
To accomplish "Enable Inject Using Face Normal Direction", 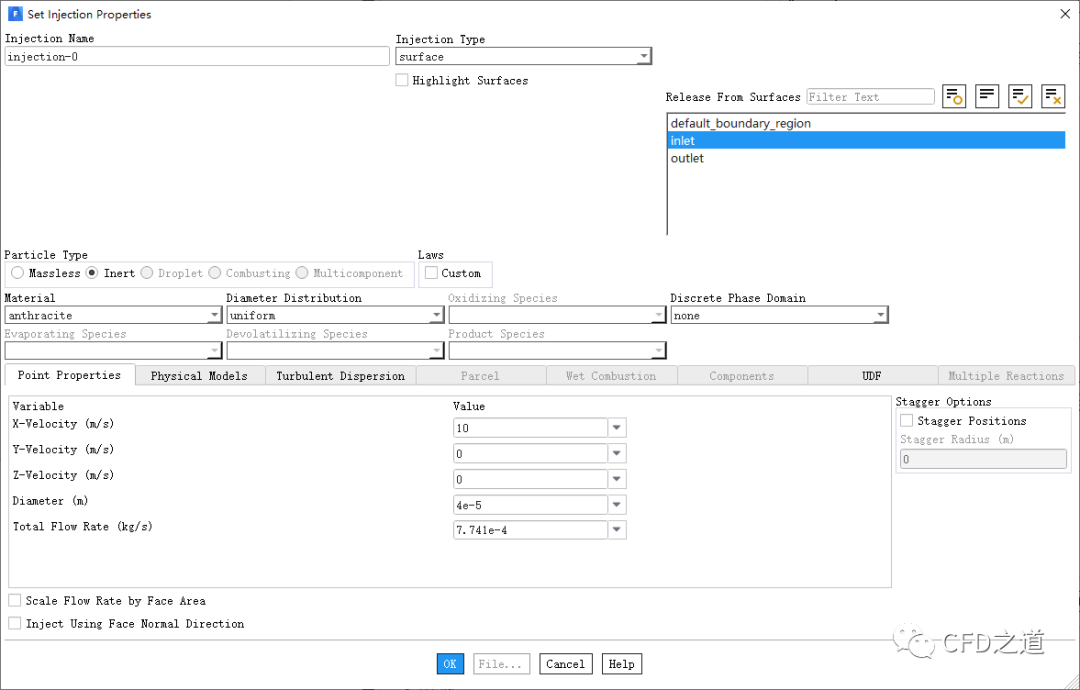I will [15, 624].
